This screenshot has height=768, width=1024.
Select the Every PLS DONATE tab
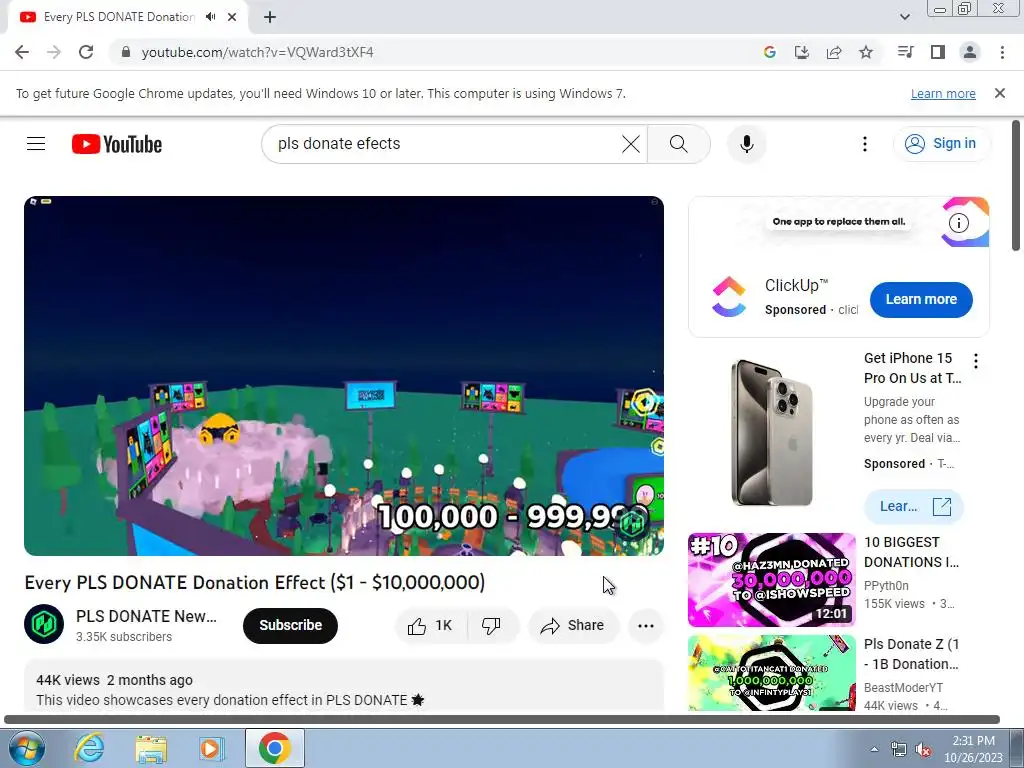[127, 17]
